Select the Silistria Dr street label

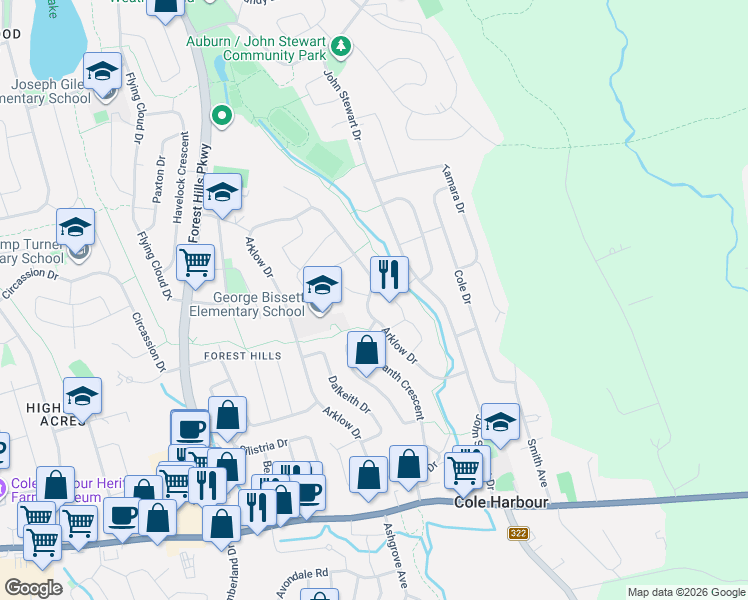pyautogui.click(x=264, y=447)
